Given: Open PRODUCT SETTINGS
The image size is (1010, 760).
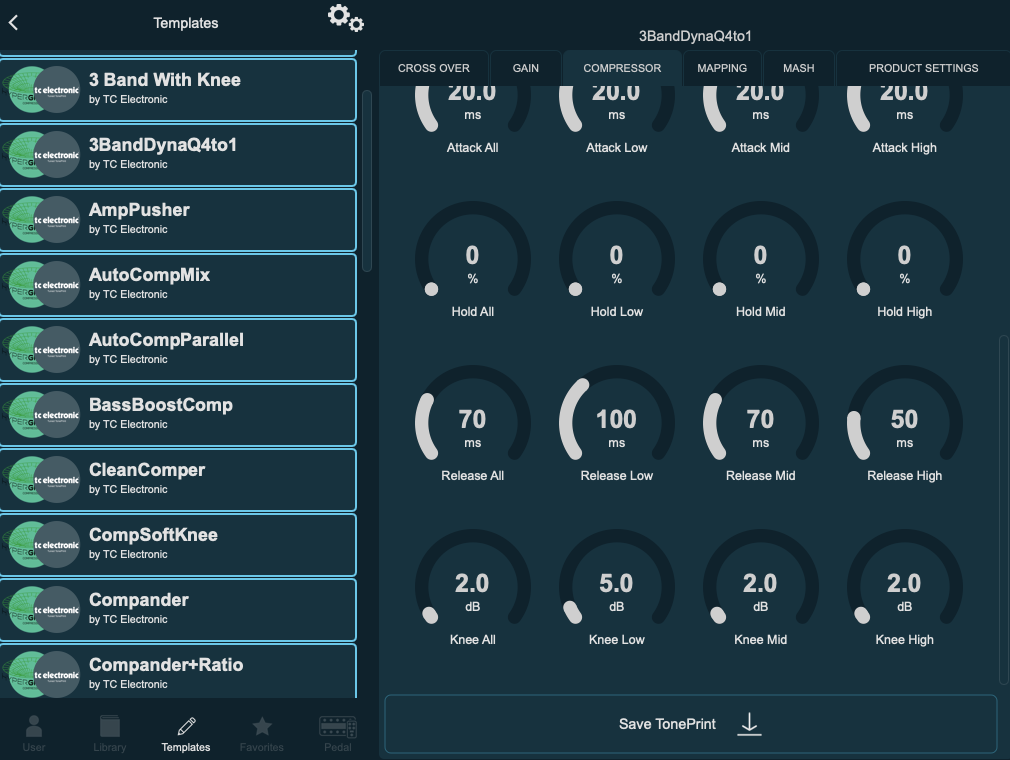Looking at the screenshot, I should [x=922, y=68].
